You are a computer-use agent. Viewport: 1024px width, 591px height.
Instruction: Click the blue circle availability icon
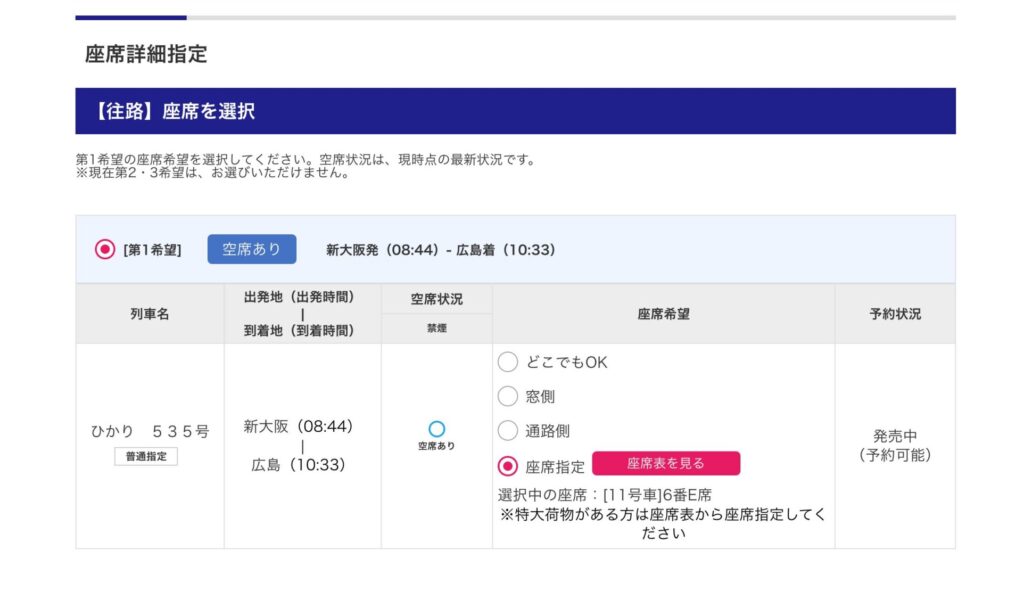point(436,429)
